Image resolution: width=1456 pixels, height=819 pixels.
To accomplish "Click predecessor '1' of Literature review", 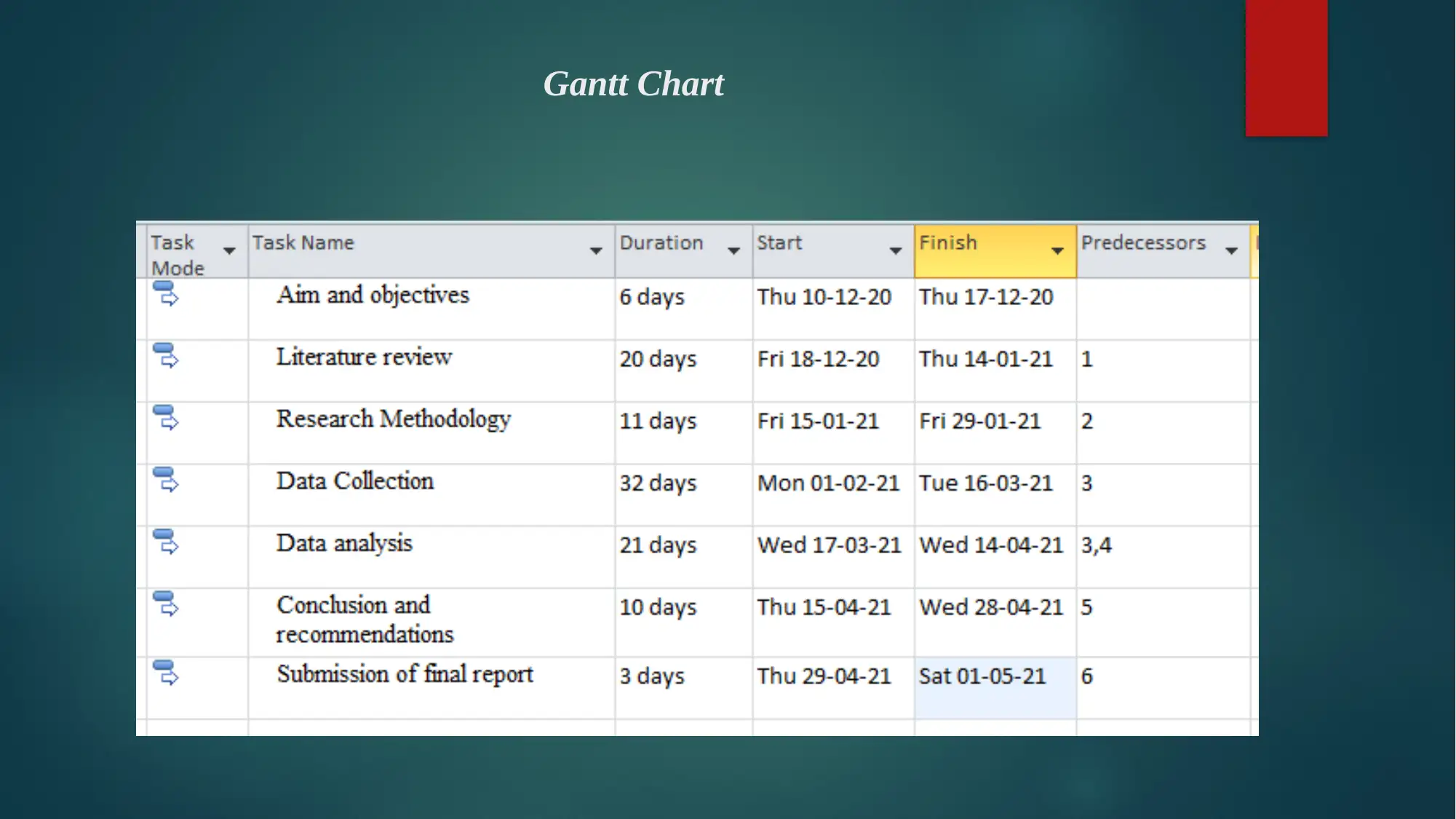I will [x=1086, y=359].
